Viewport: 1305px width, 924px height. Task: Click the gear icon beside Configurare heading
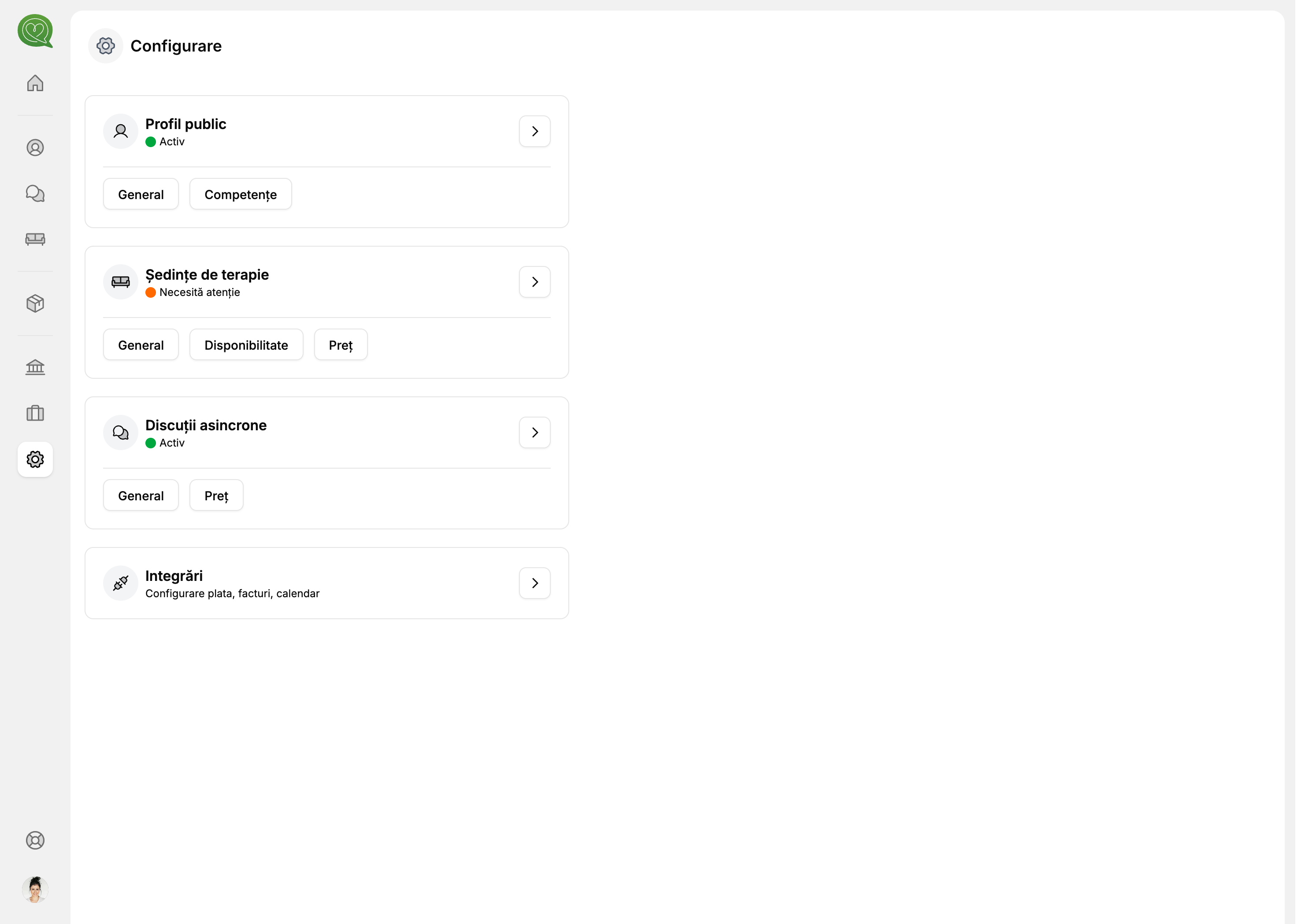[105, 45]
